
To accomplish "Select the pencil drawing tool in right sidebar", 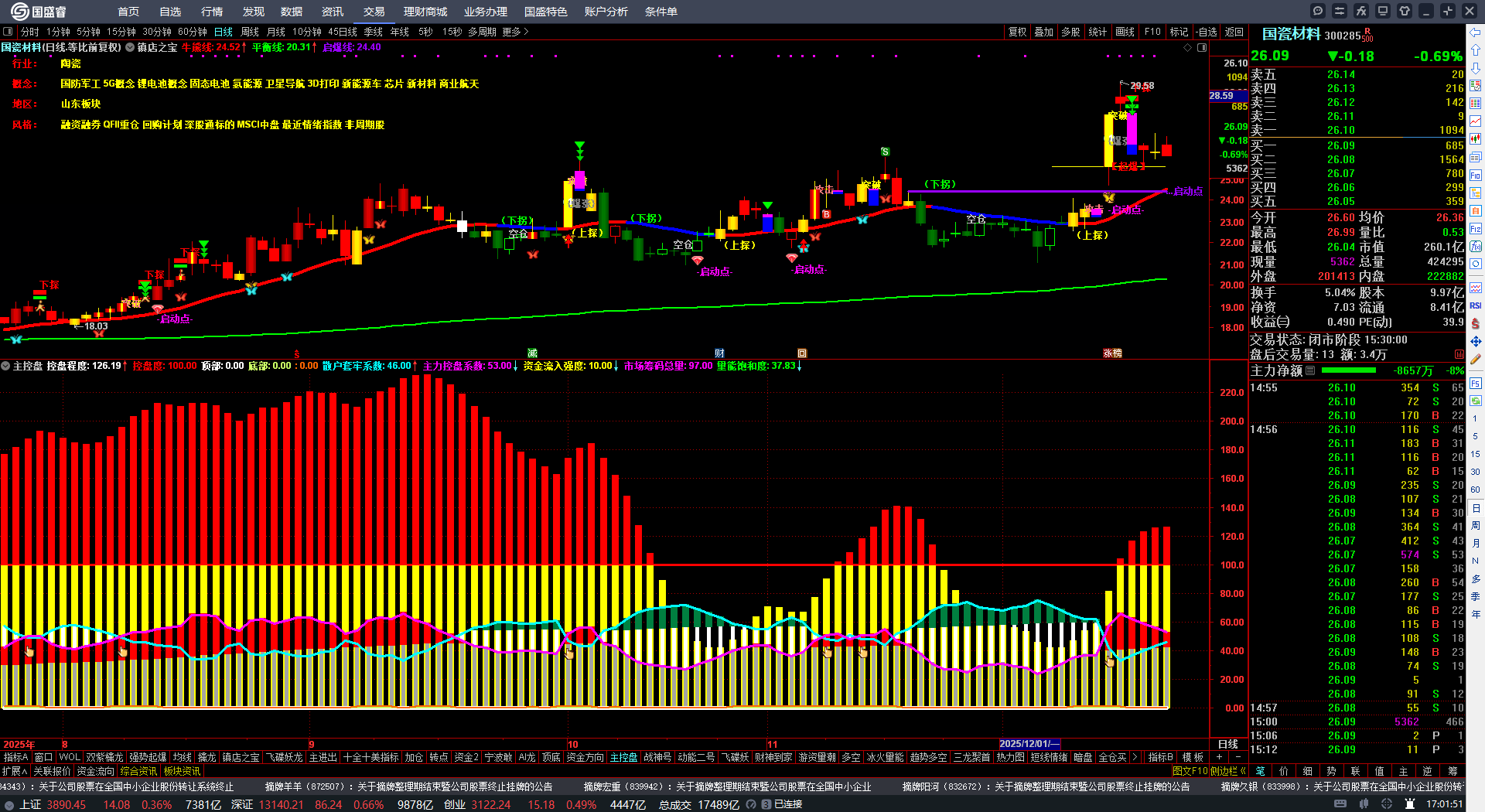I will click(x=1476, y=359).
